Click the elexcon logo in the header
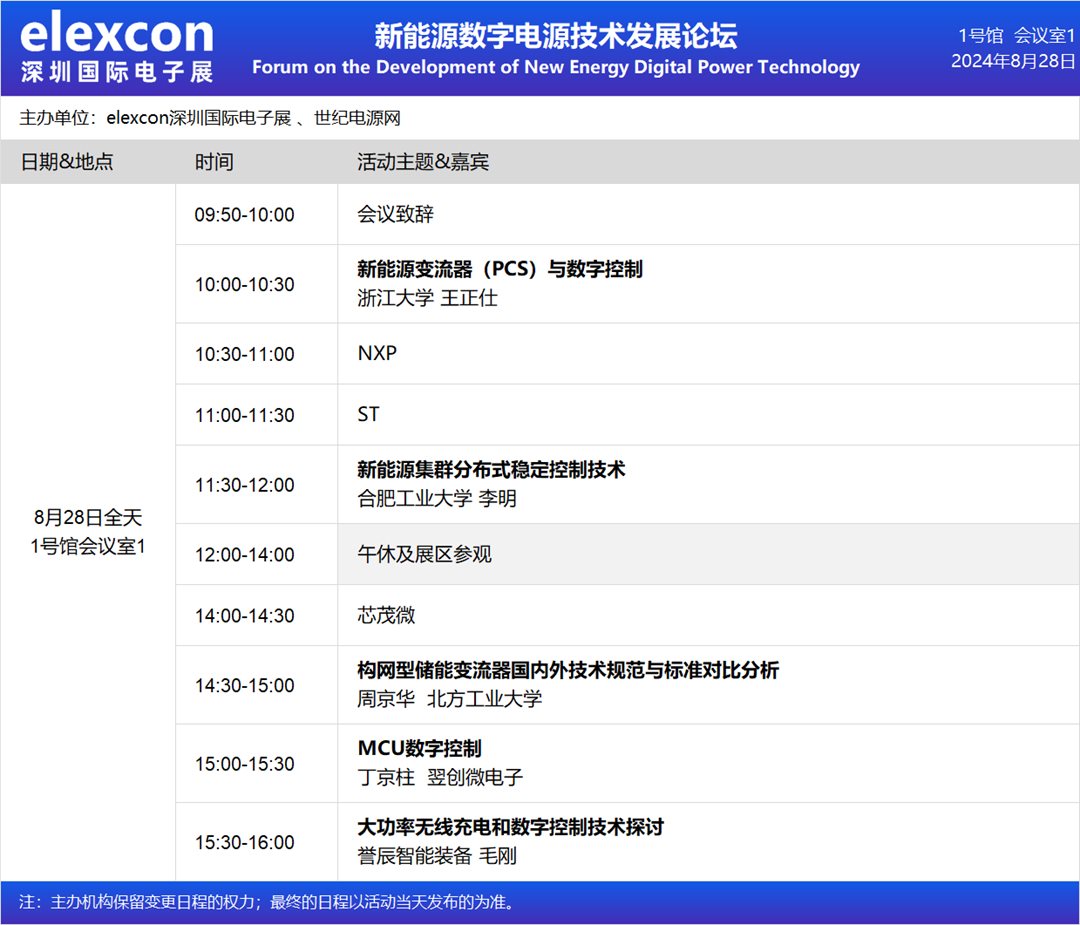1080x925 pixels. coord(117,32)
